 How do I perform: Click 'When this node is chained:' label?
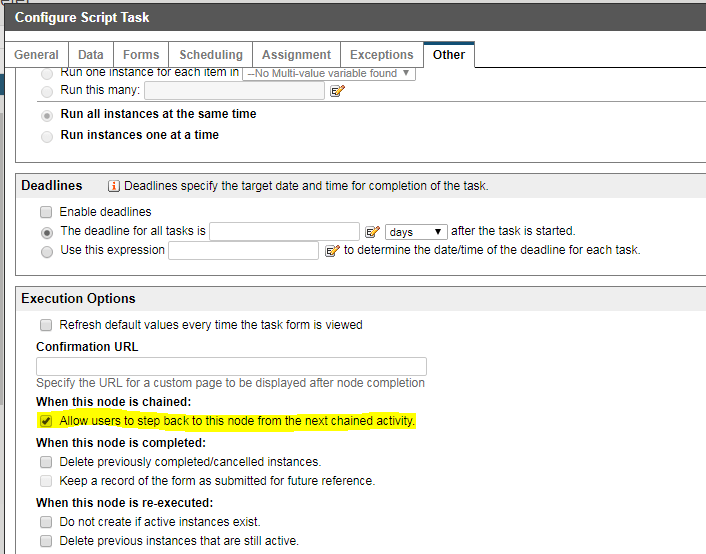point(113,401)
